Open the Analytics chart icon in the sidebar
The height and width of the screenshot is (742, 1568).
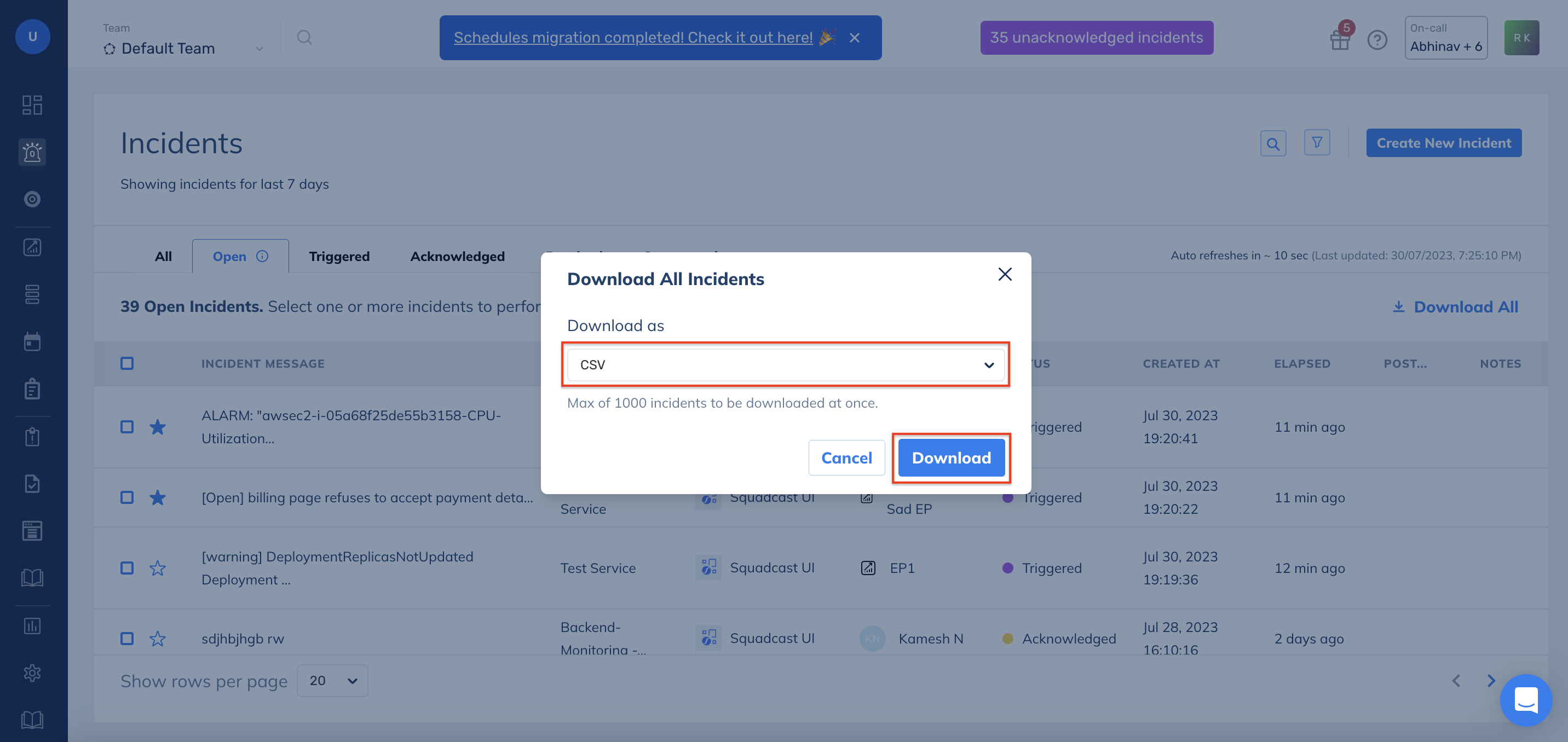(32, 246)
